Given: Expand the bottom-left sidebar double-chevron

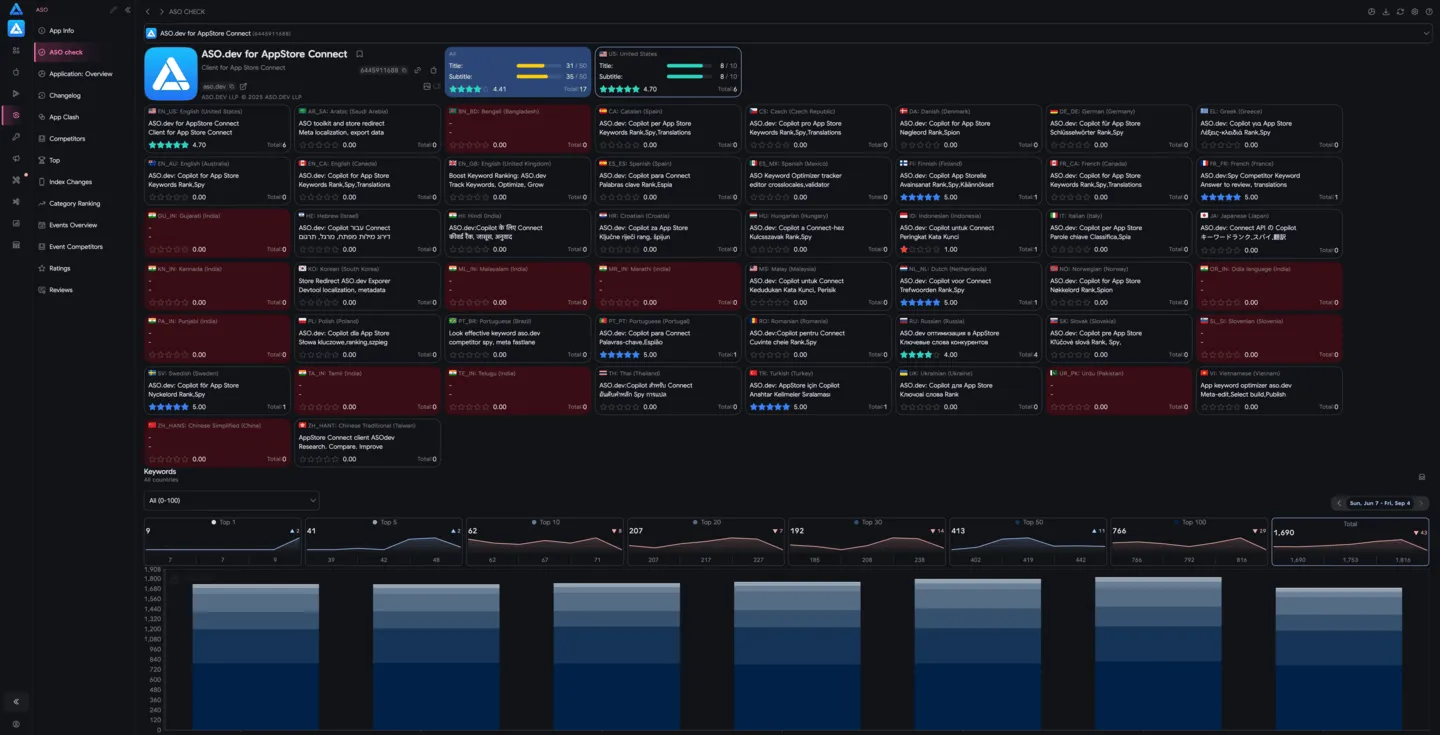Looking at the screenshot, I should 16,702.
